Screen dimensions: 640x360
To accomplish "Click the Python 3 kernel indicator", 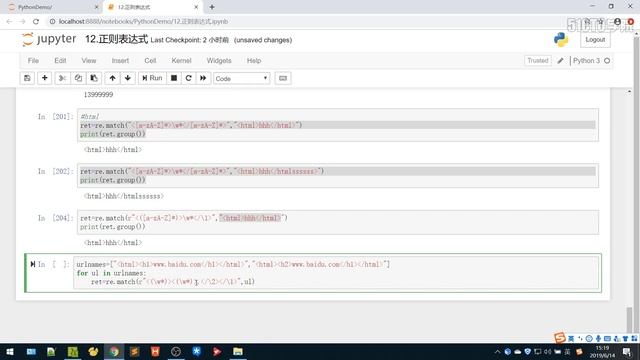I will click(591, 60).
